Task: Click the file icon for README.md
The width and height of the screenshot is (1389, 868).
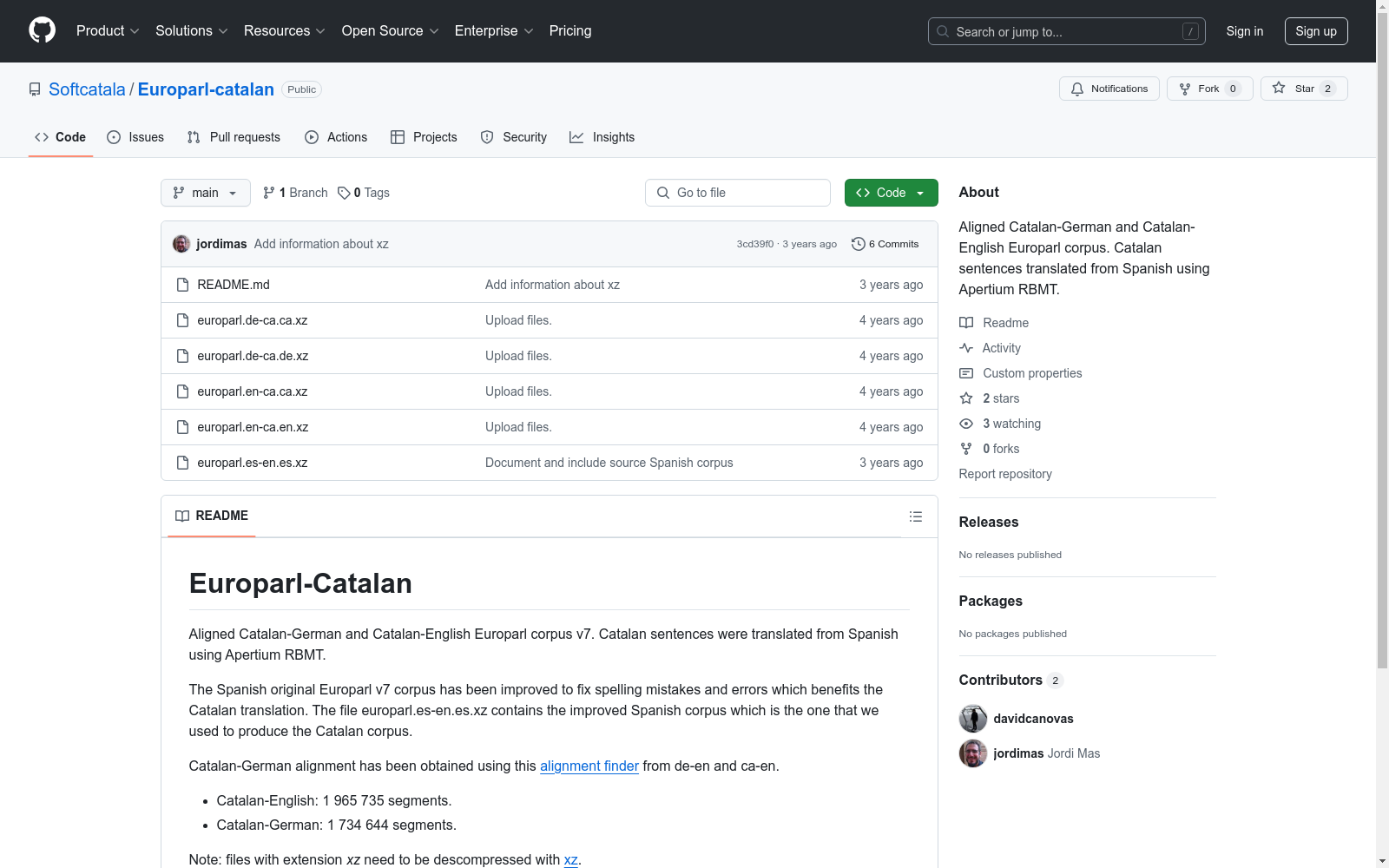Action: click(x=182, y=285)
